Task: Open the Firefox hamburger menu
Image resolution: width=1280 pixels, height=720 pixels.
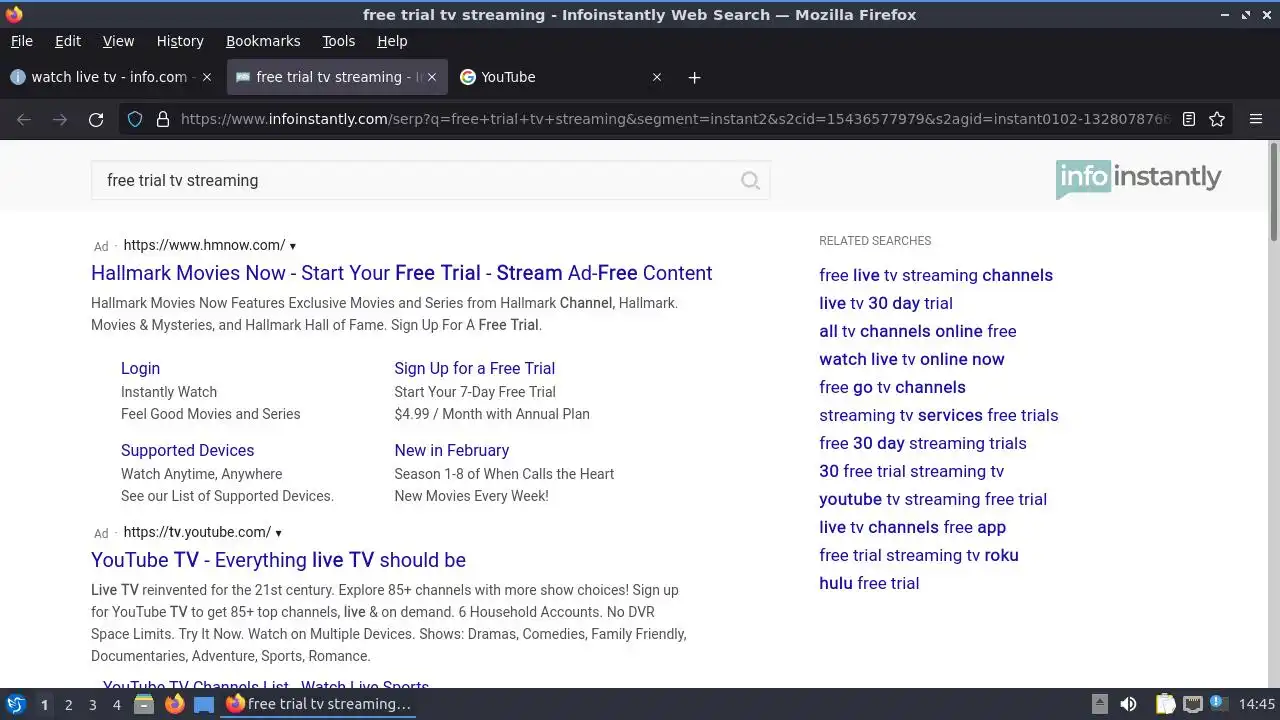Action: [1256, 119]
